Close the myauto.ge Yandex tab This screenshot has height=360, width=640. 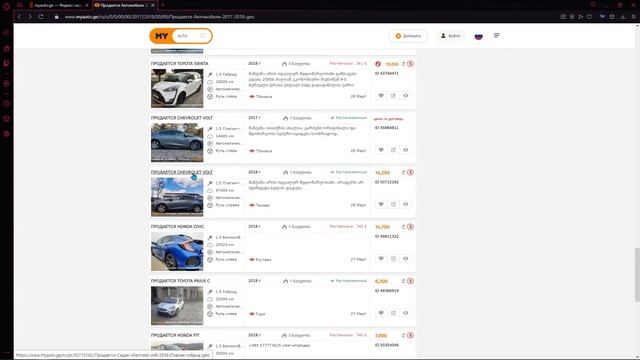87,5
